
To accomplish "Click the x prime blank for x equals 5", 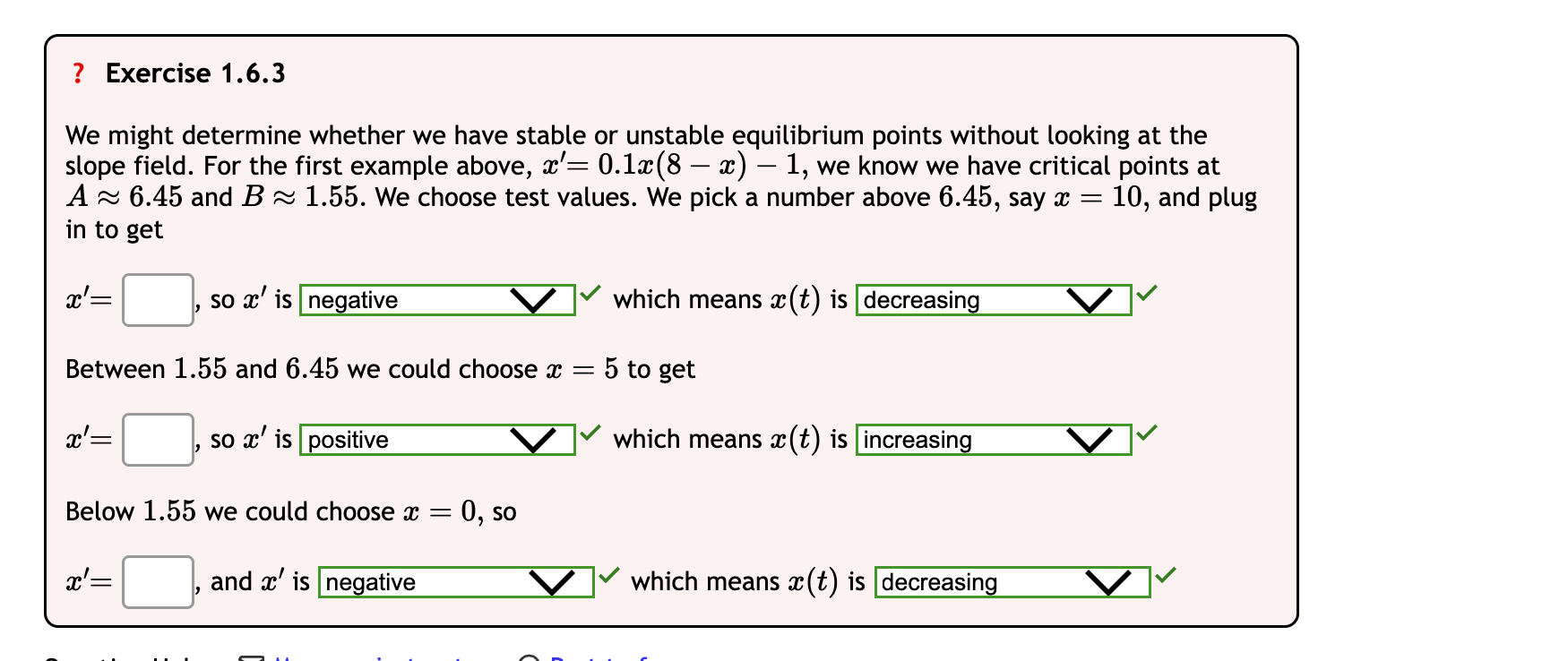I will tap(157, 440).
